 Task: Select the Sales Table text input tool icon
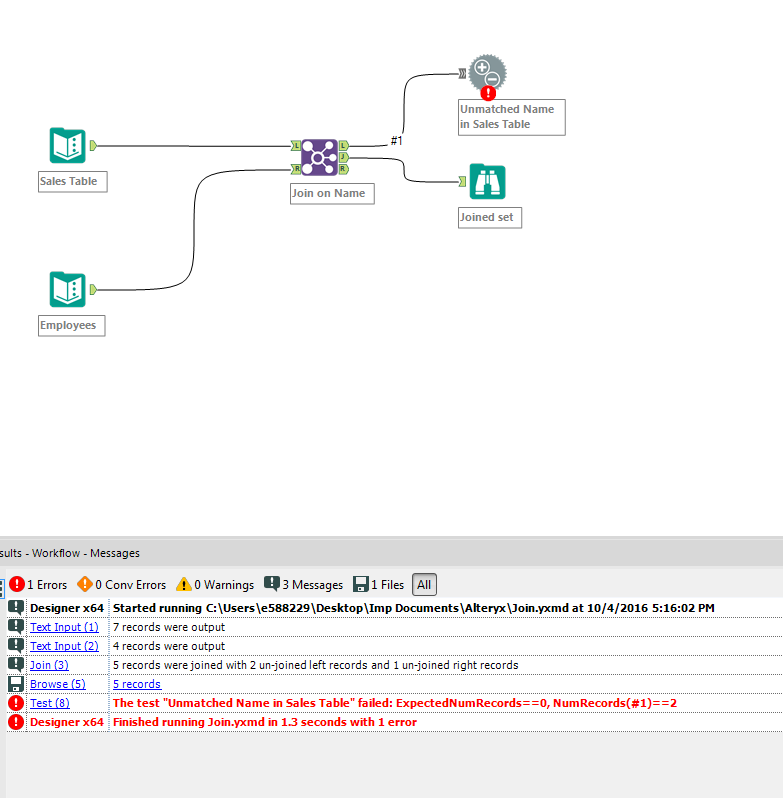(68, 146)
